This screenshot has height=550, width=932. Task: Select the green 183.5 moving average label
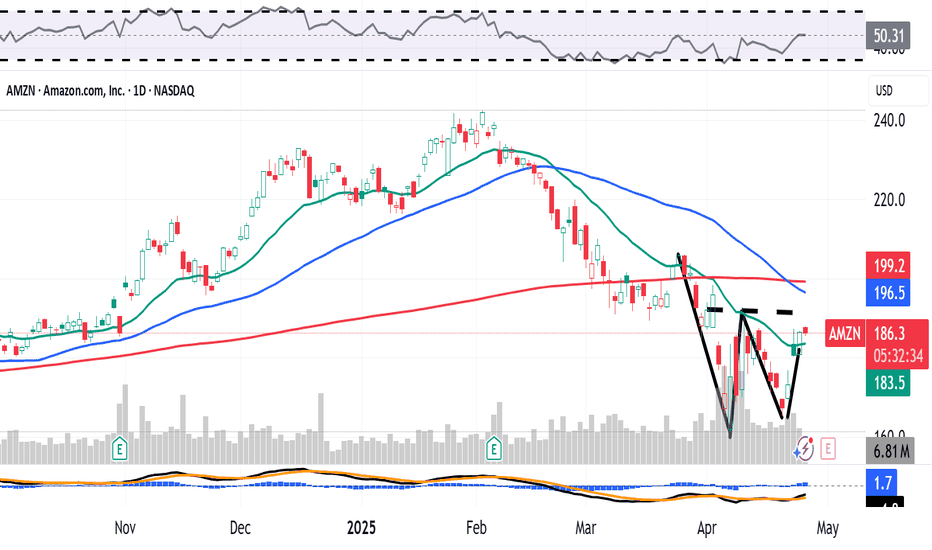coord(888,383)
